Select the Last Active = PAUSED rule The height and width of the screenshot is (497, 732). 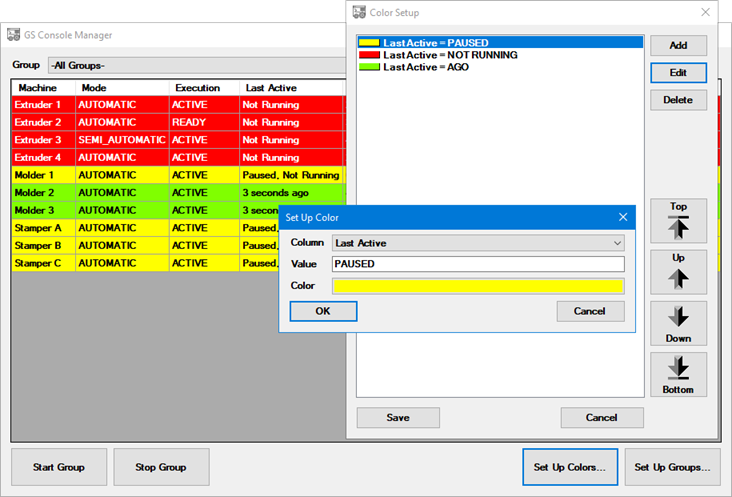point(435,43)
